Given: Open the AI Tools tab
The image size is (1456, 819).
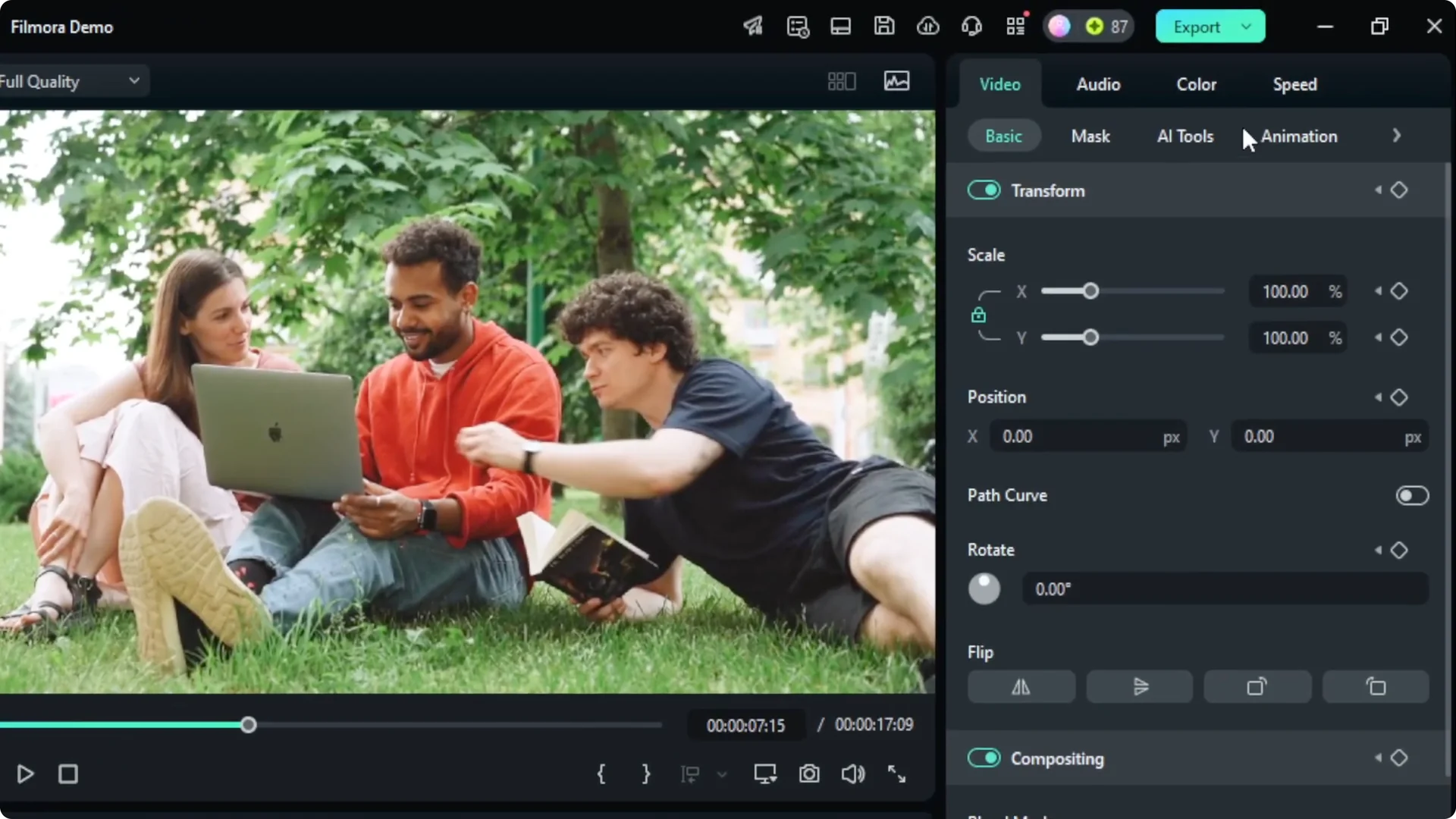Looking at the screenshot, I should pyautogui.click(x=1185, y=136).
